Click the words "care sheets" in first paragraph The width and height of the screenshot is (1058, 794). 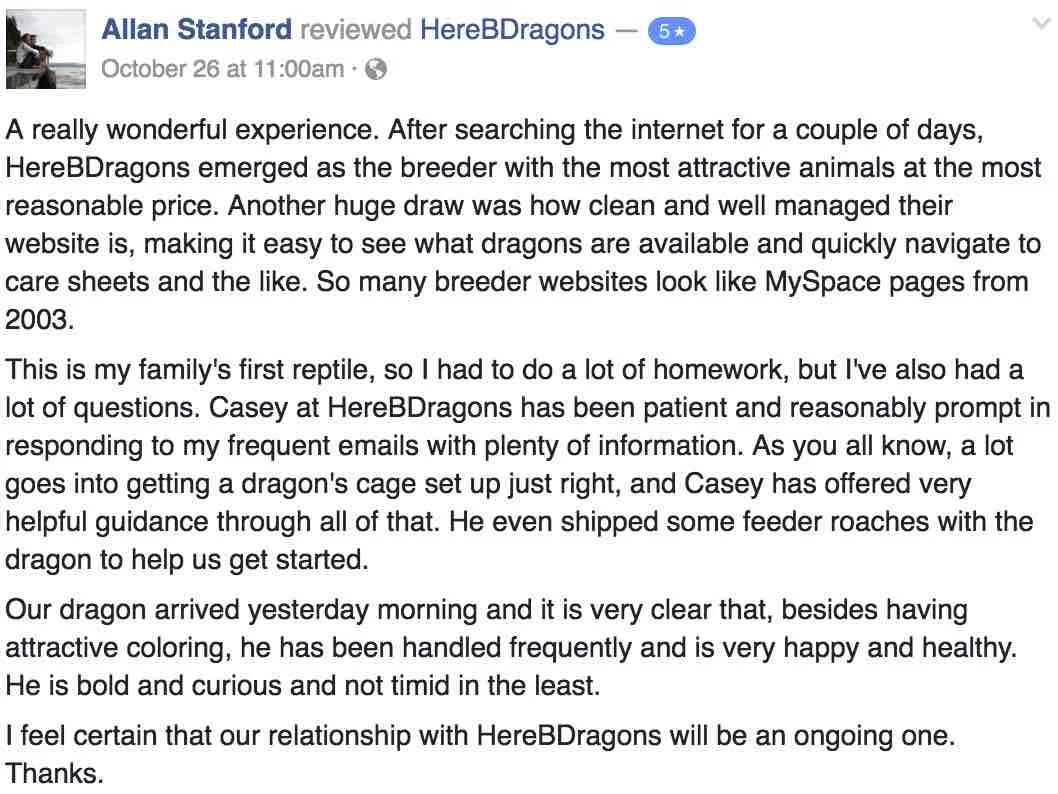tap(78, 281)
